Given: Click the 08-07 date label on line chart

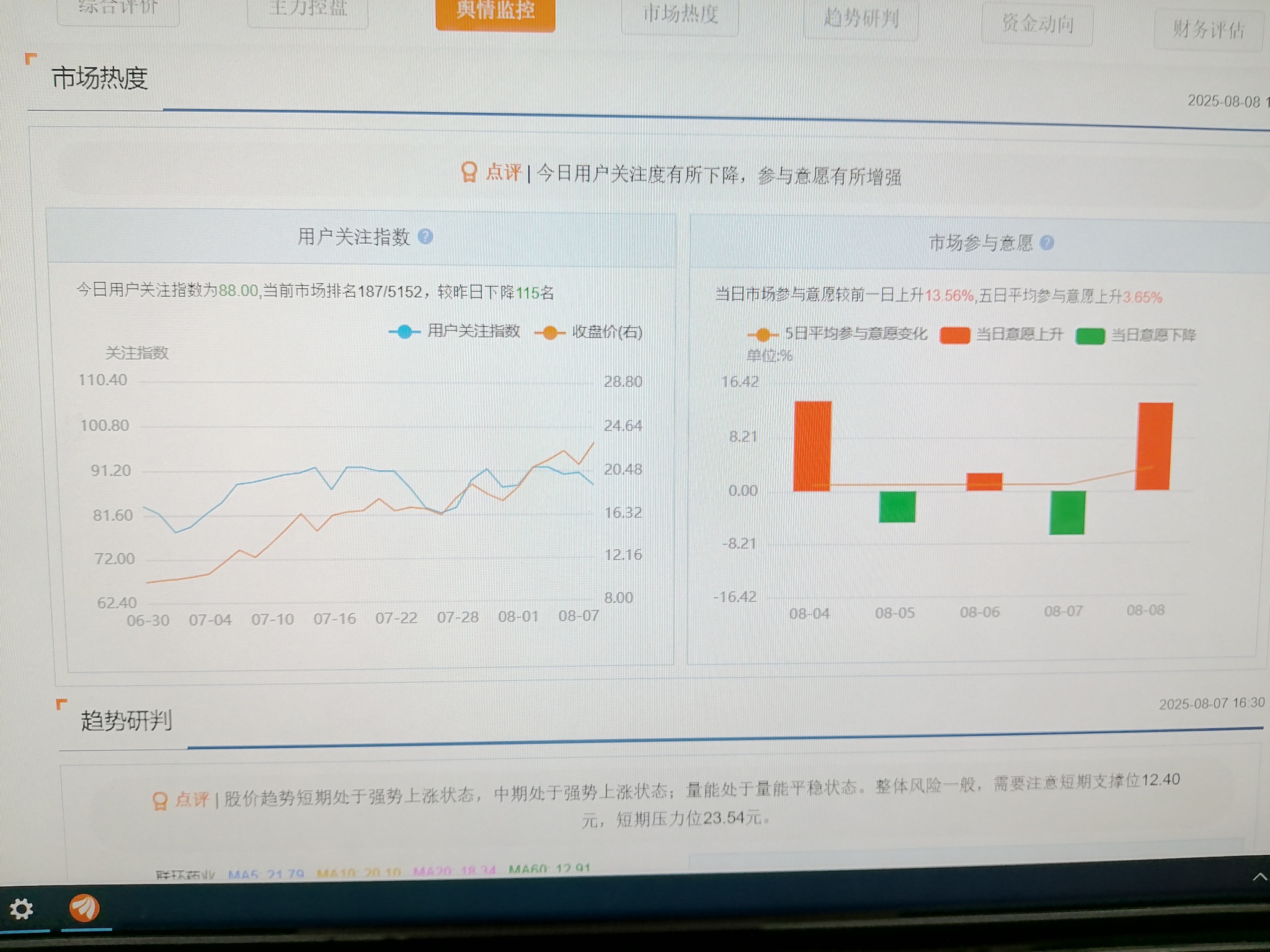Looking at the screenshot, I should point(579,616).
